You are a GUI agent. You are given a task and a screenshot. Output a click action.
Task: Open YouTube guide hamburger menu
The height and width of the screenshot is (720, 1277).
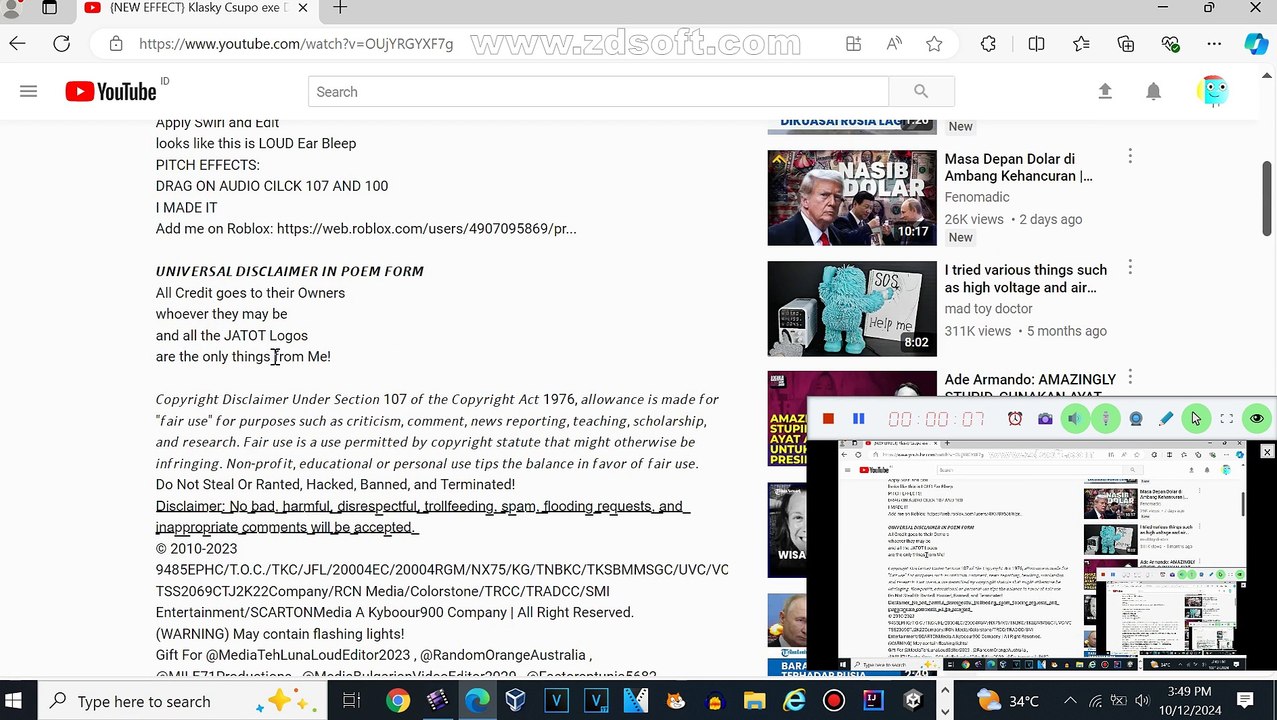(x=28, y=91)
